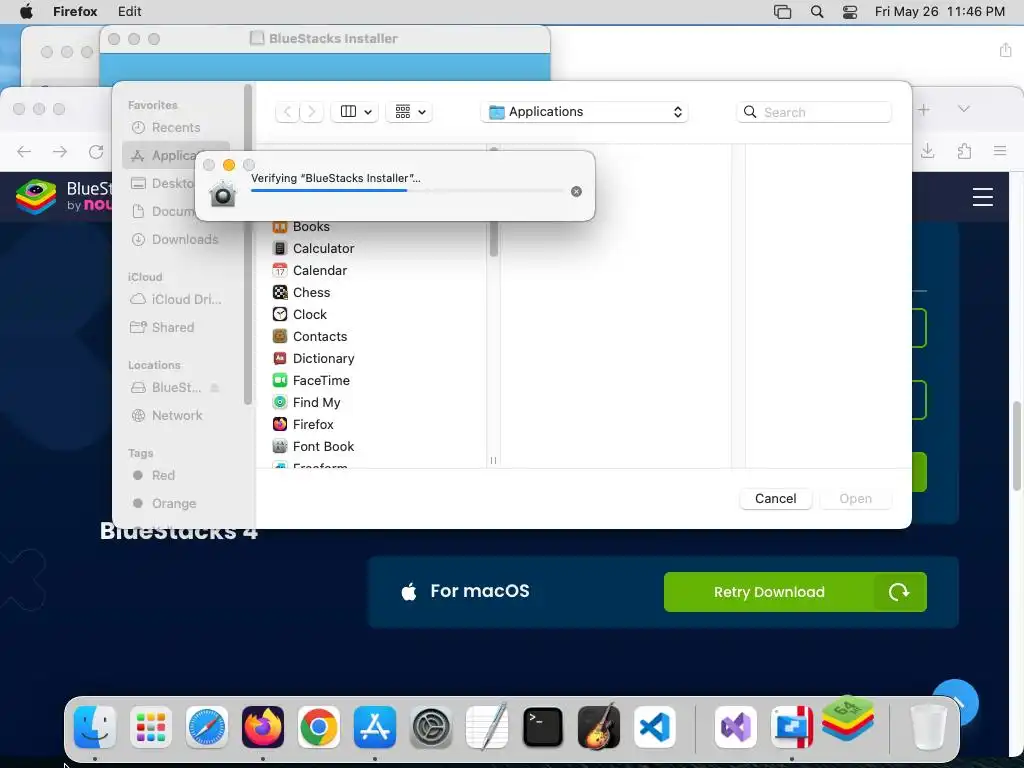Screen dimensions: 1024x768
Task: Launch Safari from the dock
Action: pyautogui.click(x=207, y=727)
